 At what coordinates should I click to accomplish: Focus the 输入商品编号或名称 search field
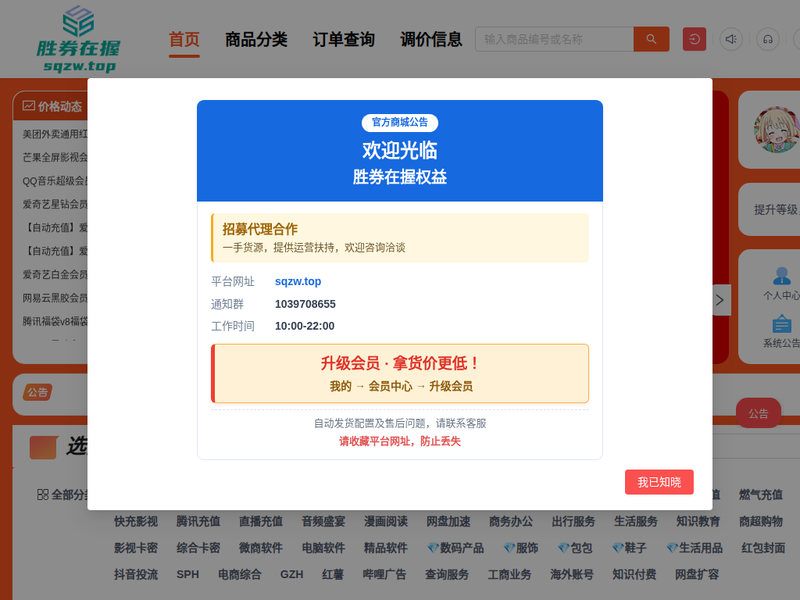[x=555, y=39]
